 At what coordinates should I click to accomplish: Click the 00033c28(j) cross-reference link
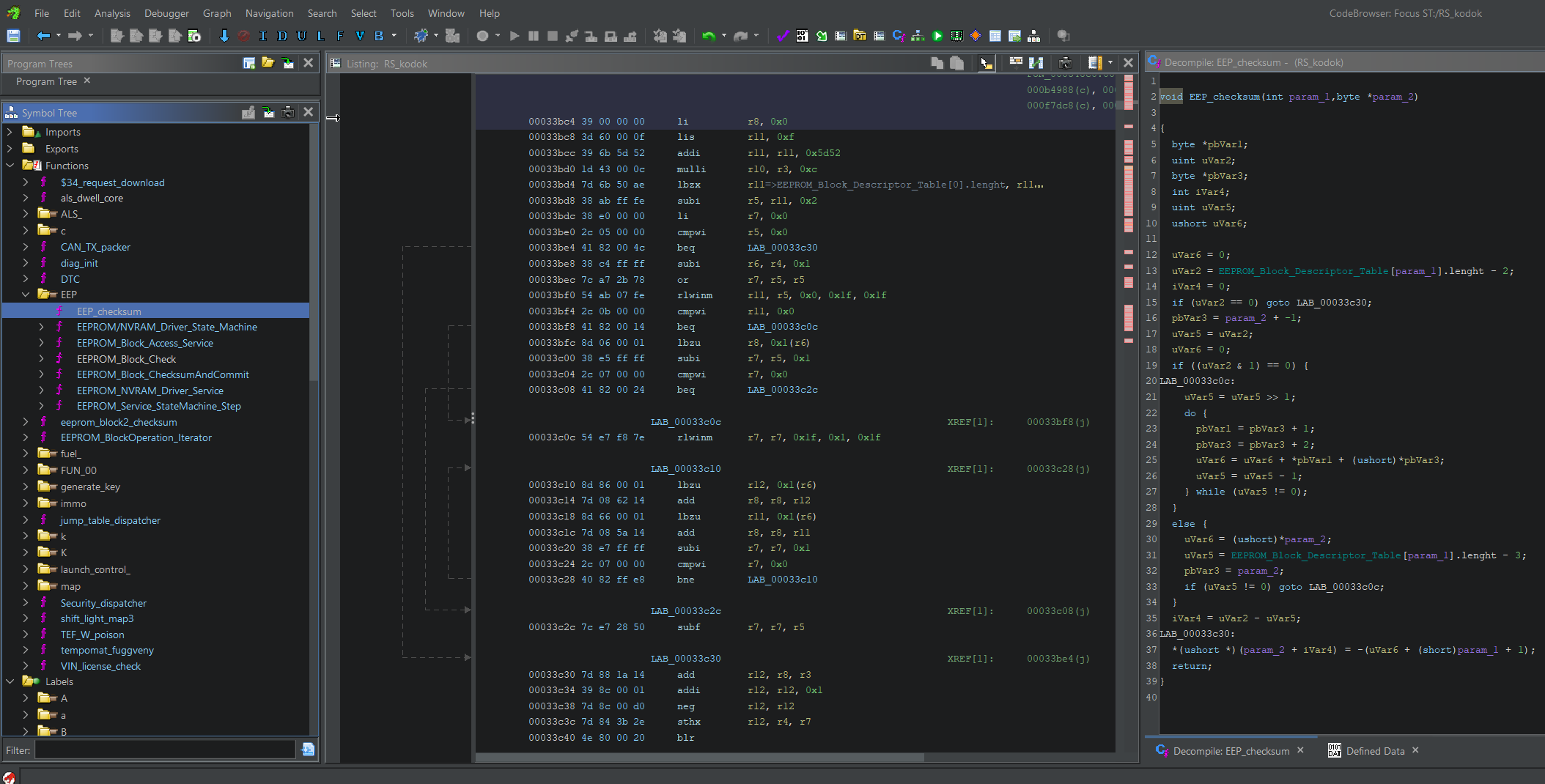1058,469
